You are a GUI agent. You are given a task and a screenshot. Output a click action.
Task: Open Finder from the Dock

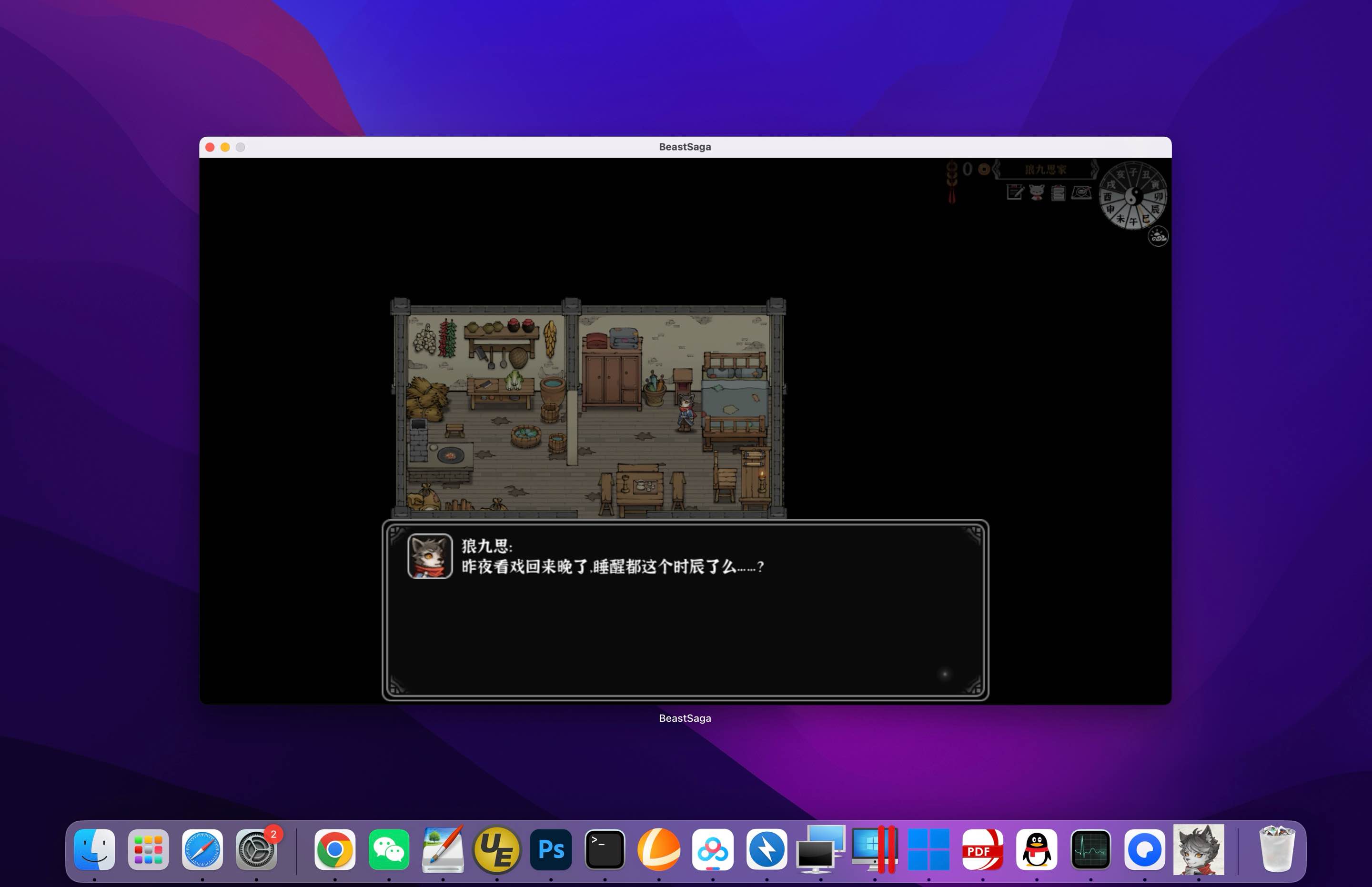(94, 849)
